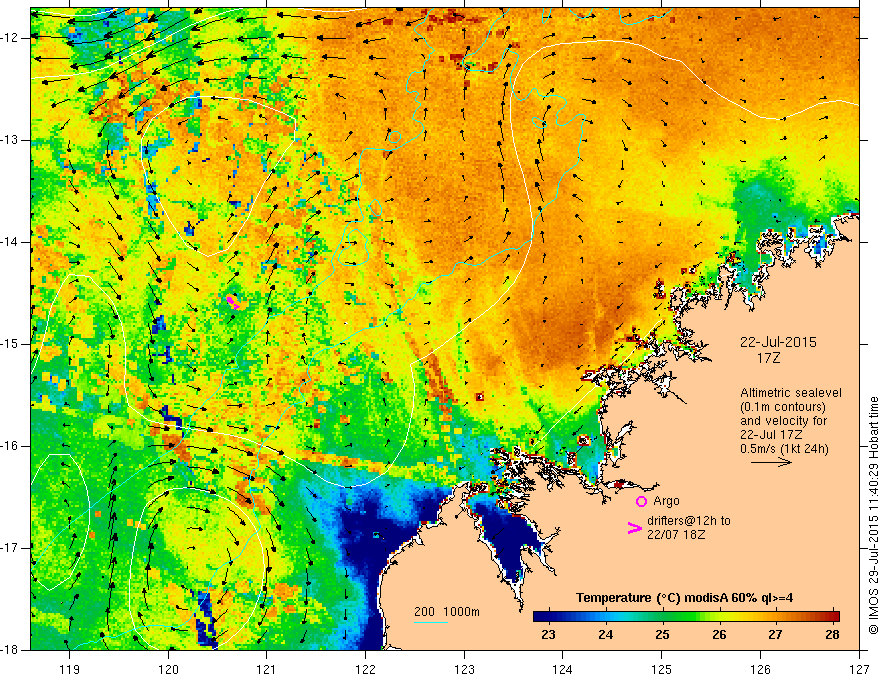The image size is (880, 680).
Task: Click the latitude axis label "-12"
Action: (x=11, y=38)
